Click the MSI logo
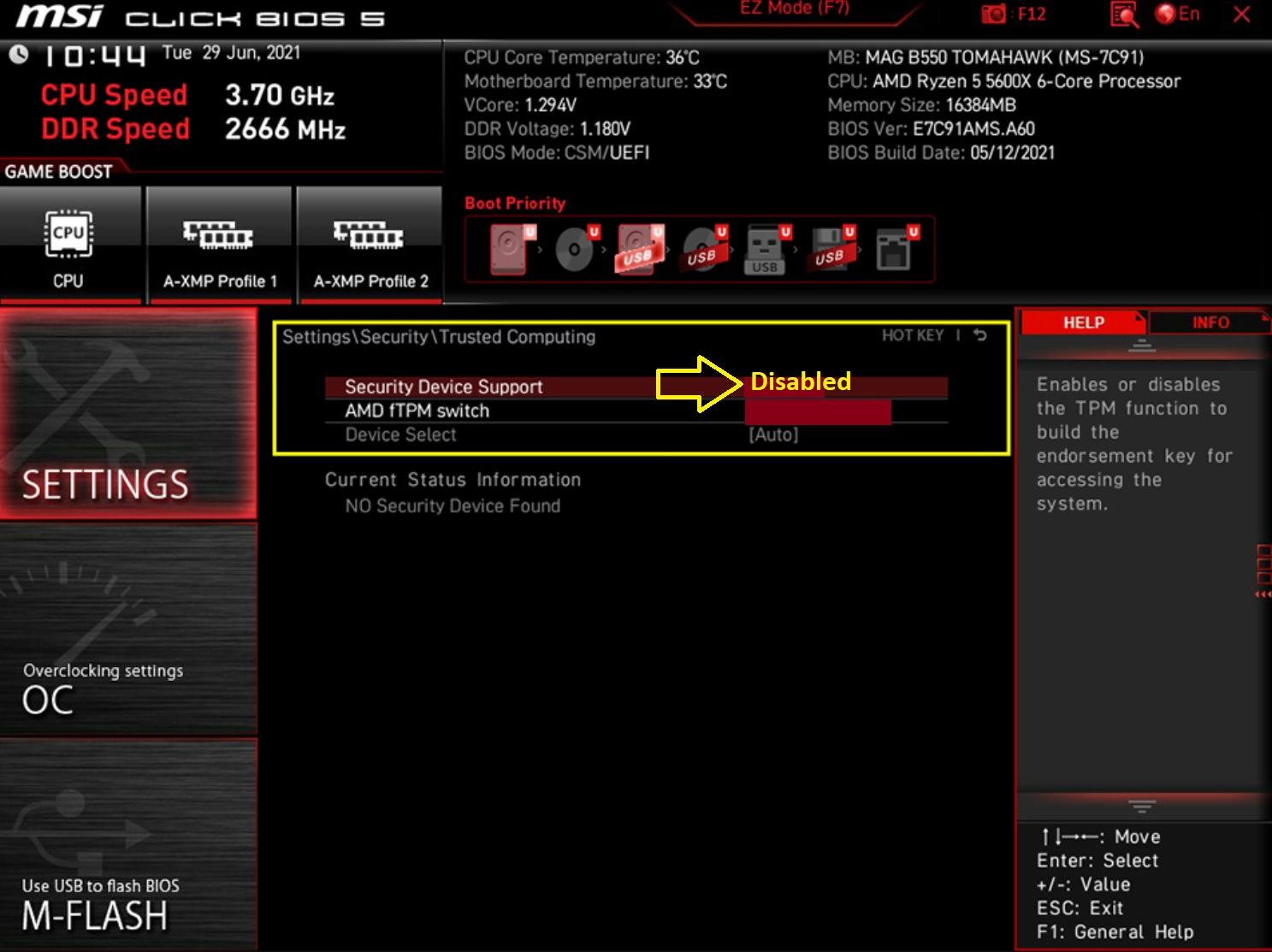The image size is (1272, 952). point(59,15)
